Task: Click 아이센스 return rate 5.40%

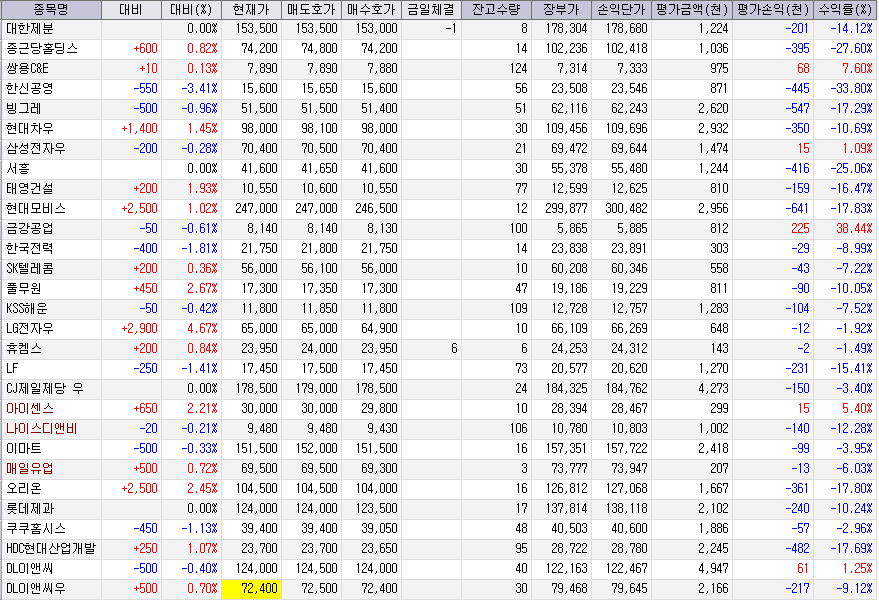Action: pyautogui.click(x=857, y=409)
